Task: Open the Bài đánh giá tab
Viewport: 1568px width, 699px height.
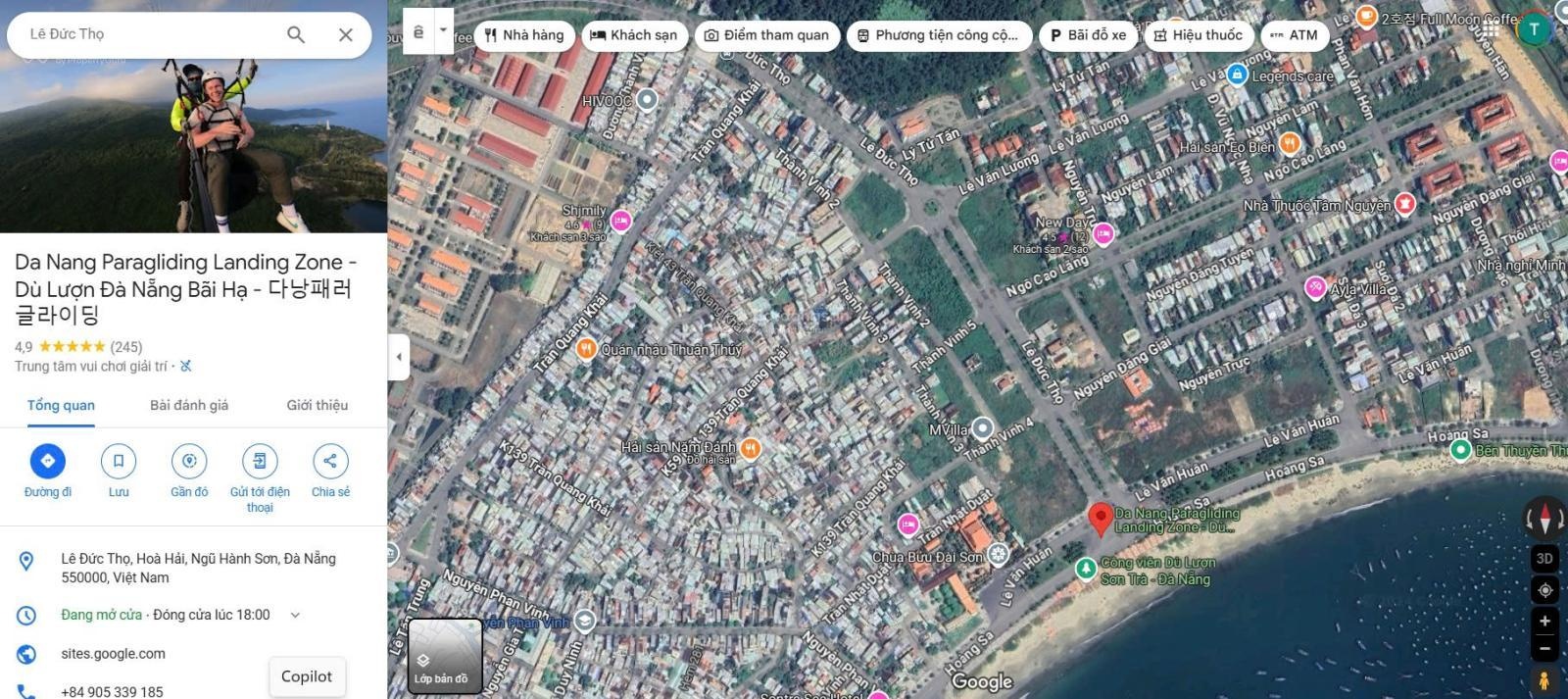Action: coord(189,405)
